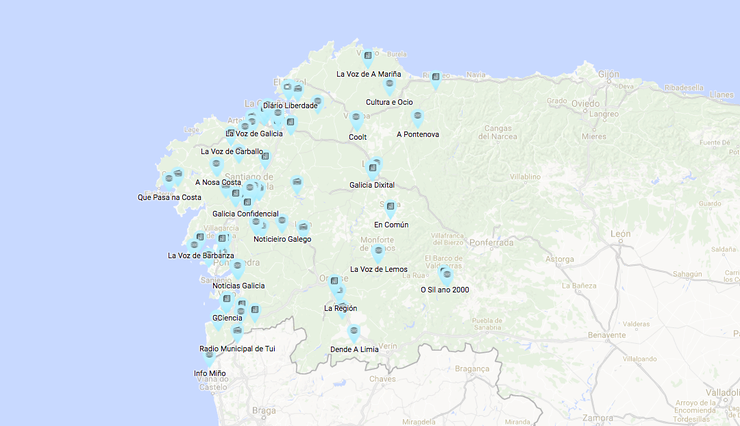Click the Mieres town label
The height and width of the screenshot is (426, 740).
[x=594, y=136]
